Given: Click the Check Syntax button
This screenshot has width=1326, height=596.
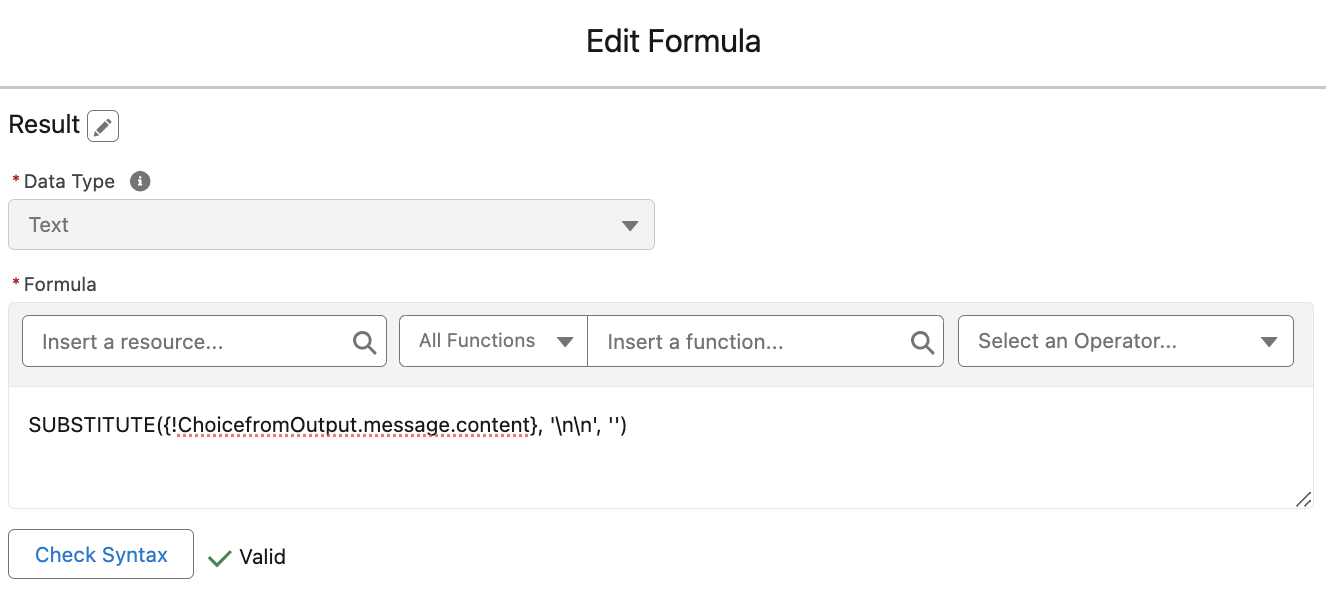Looking at the screenshot, I should 100,554.
